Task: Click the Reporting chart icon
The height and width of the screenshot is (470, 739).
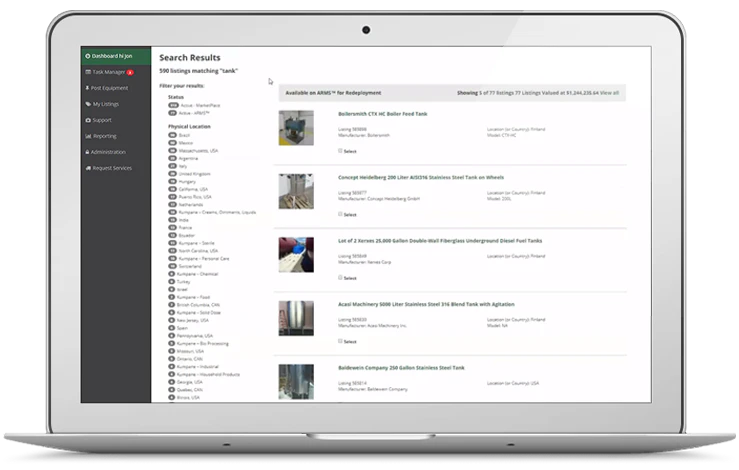Action: point(88,136)
